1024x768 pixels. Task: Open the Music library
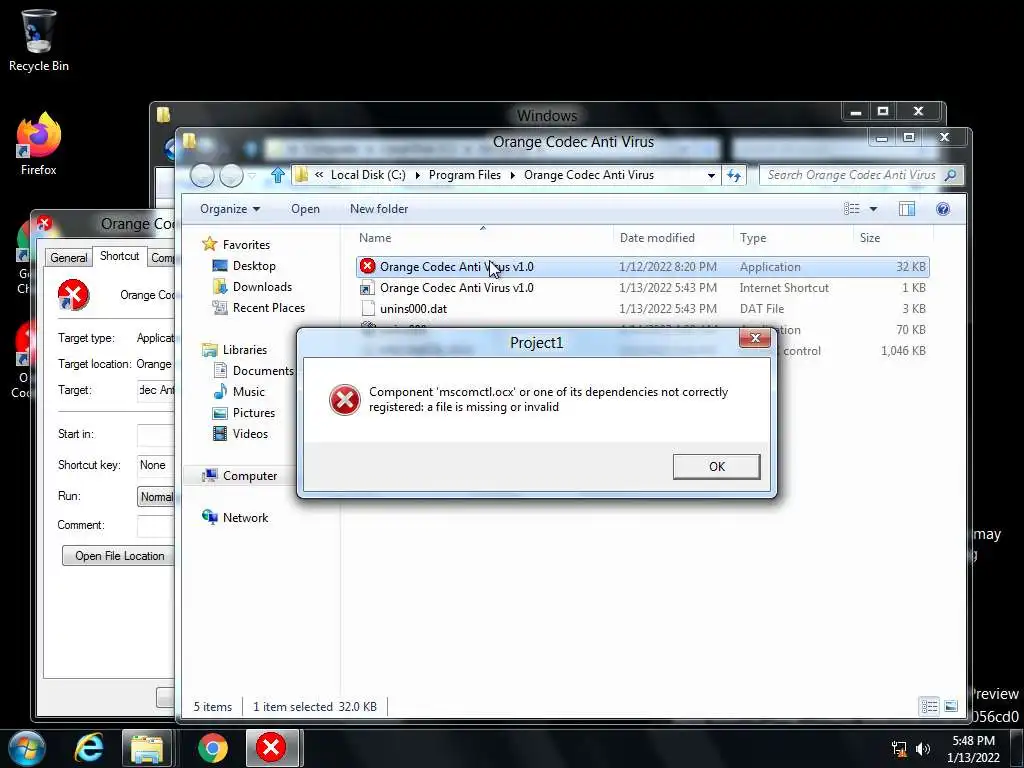coord(248,392)
